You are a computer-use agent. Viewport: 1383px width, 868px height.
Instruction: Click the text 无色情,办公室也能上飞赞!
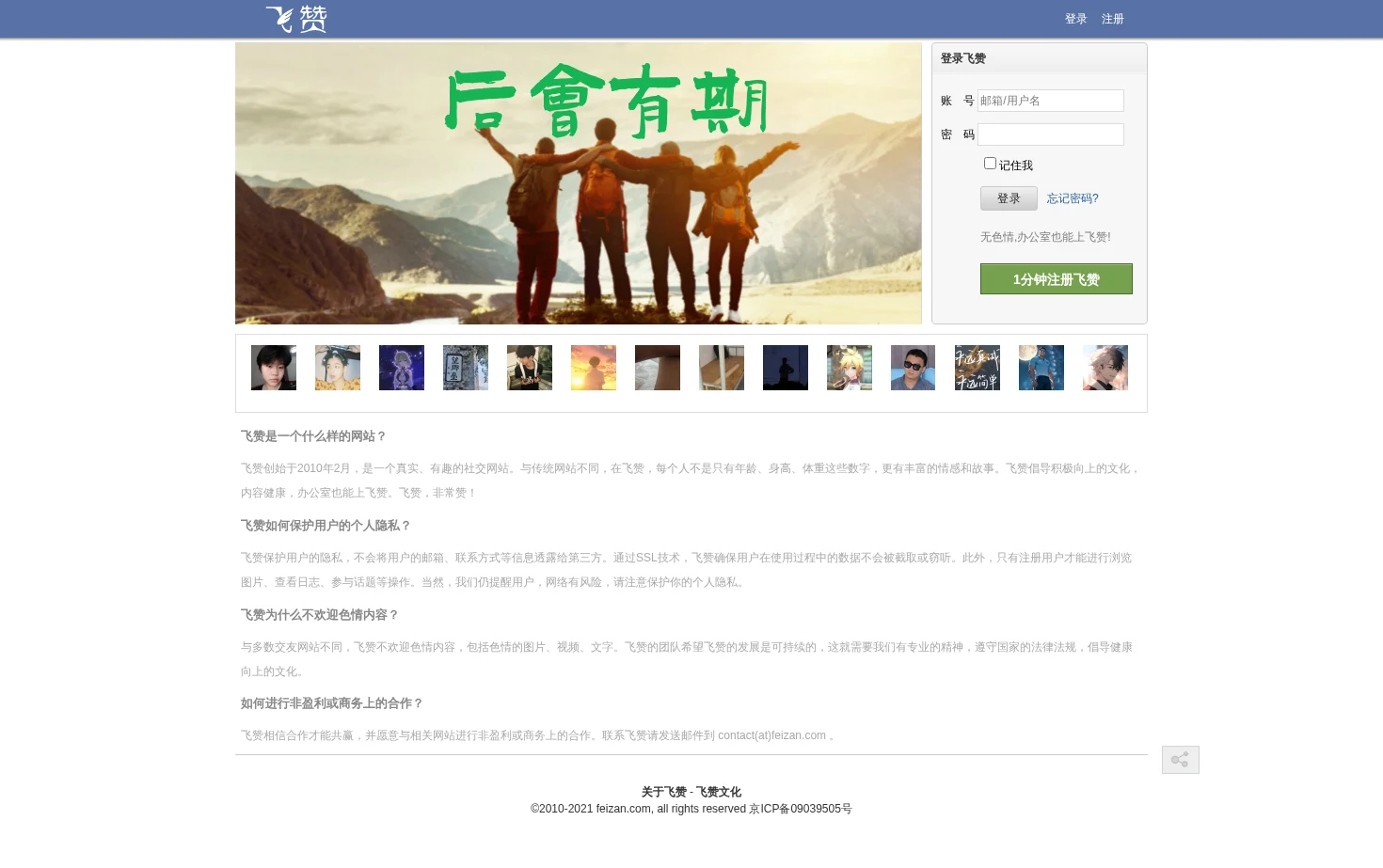pos(1045,237)
